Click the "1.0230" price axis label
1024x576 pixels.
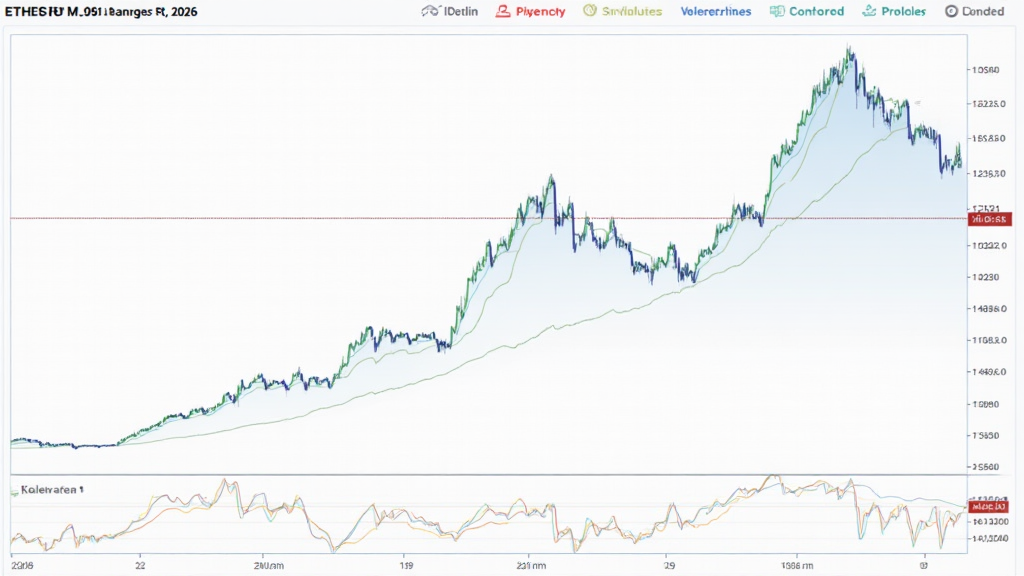(987, 277)
